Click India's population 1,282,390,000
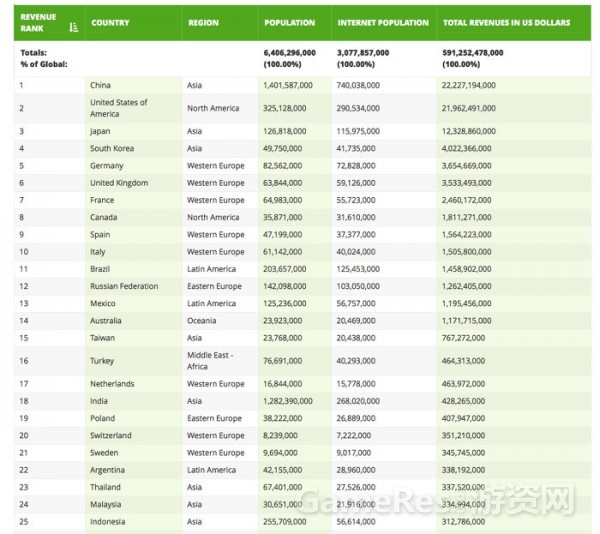The height and width of the screenshot is (534, 600). click(x=288, y=401)
